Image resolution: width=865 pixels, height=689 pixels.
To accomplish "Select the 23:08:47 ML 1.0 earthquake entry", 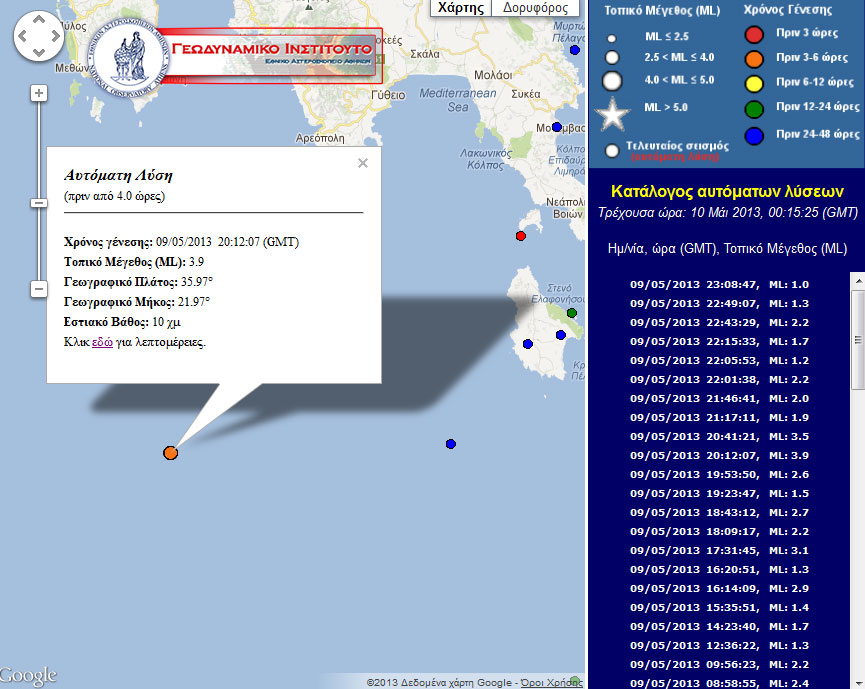I will [720, 284].
